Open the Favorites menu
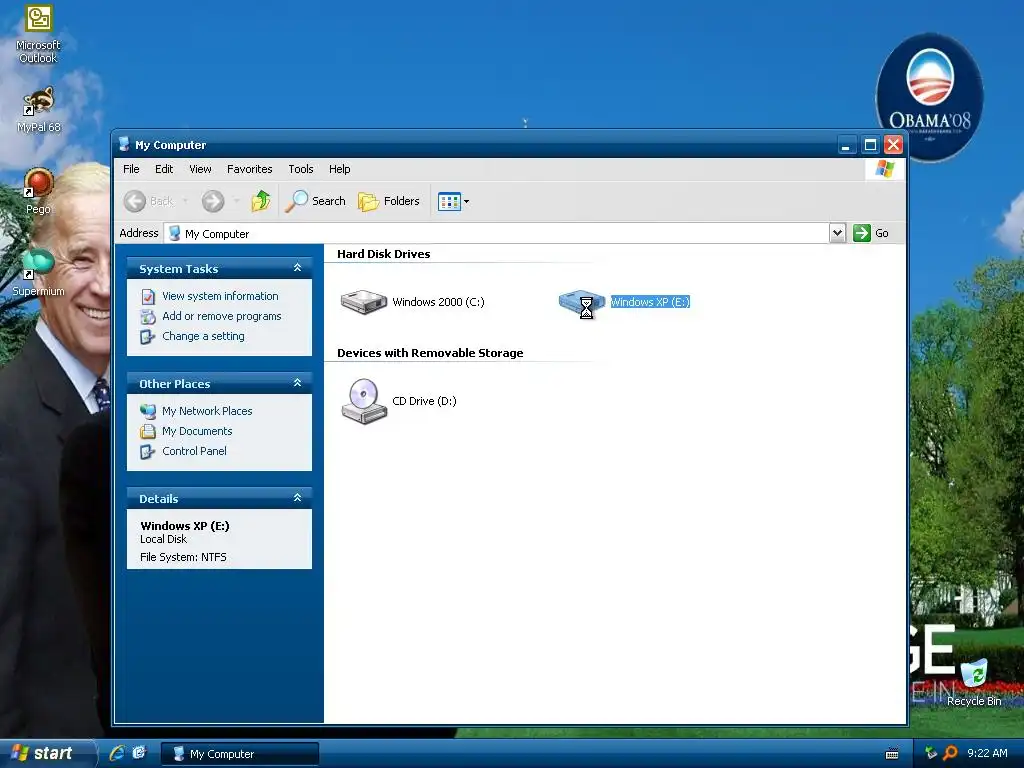The width and height of the screenshot is (1024, 768). pyautogui.click(x=249, y=169)
